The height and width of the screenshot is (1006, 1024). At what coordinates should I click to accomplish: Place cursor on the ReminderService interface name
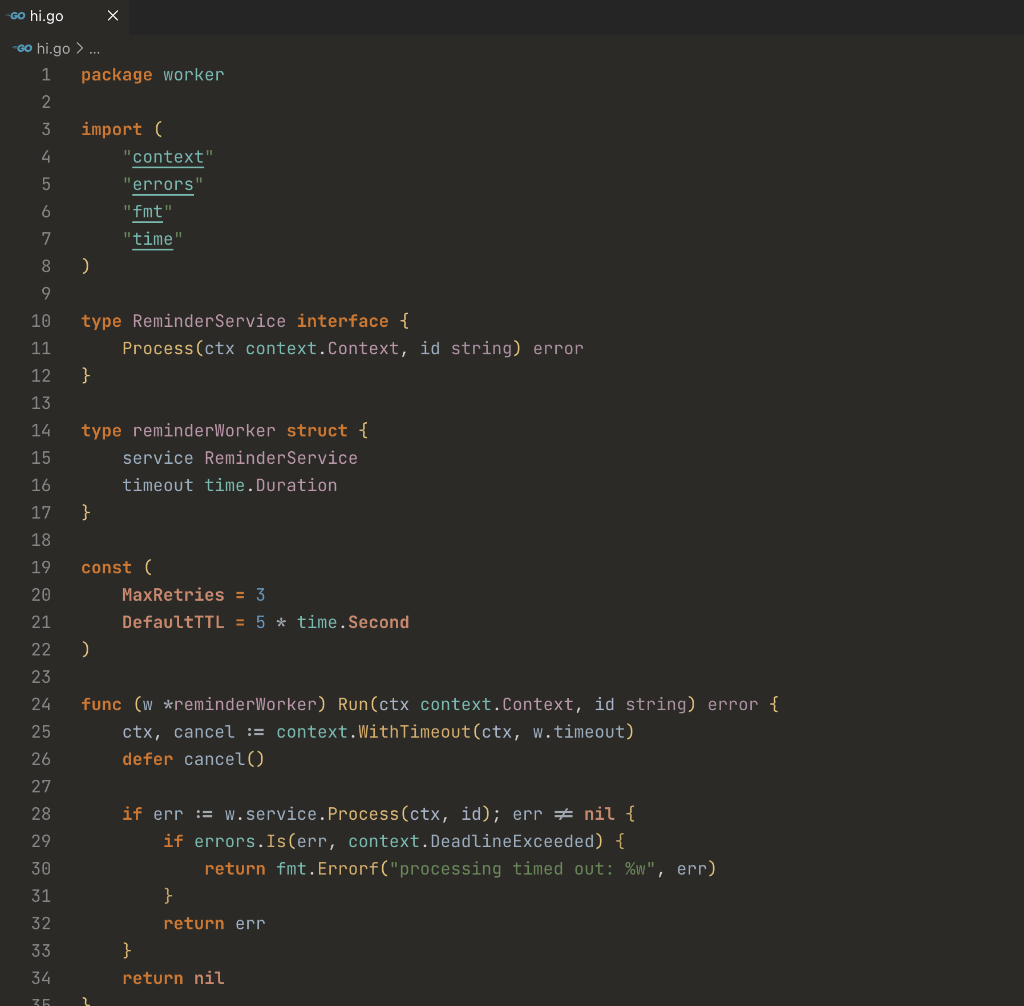click(208, 320)
